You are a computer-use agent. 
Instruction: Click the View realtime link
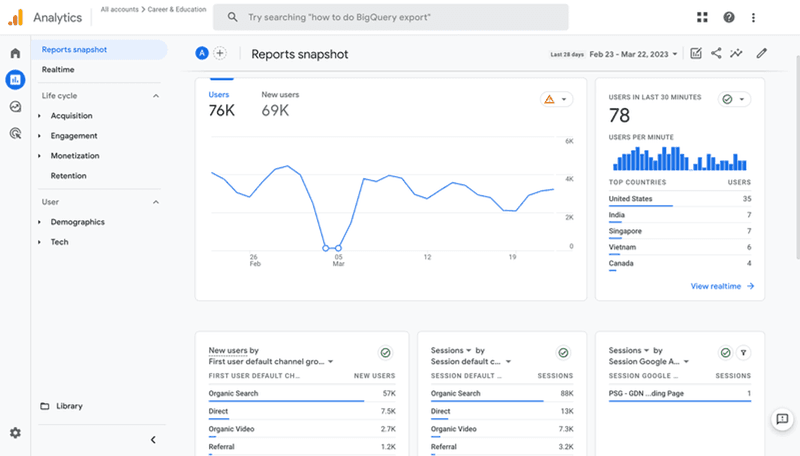click(722, 286)
